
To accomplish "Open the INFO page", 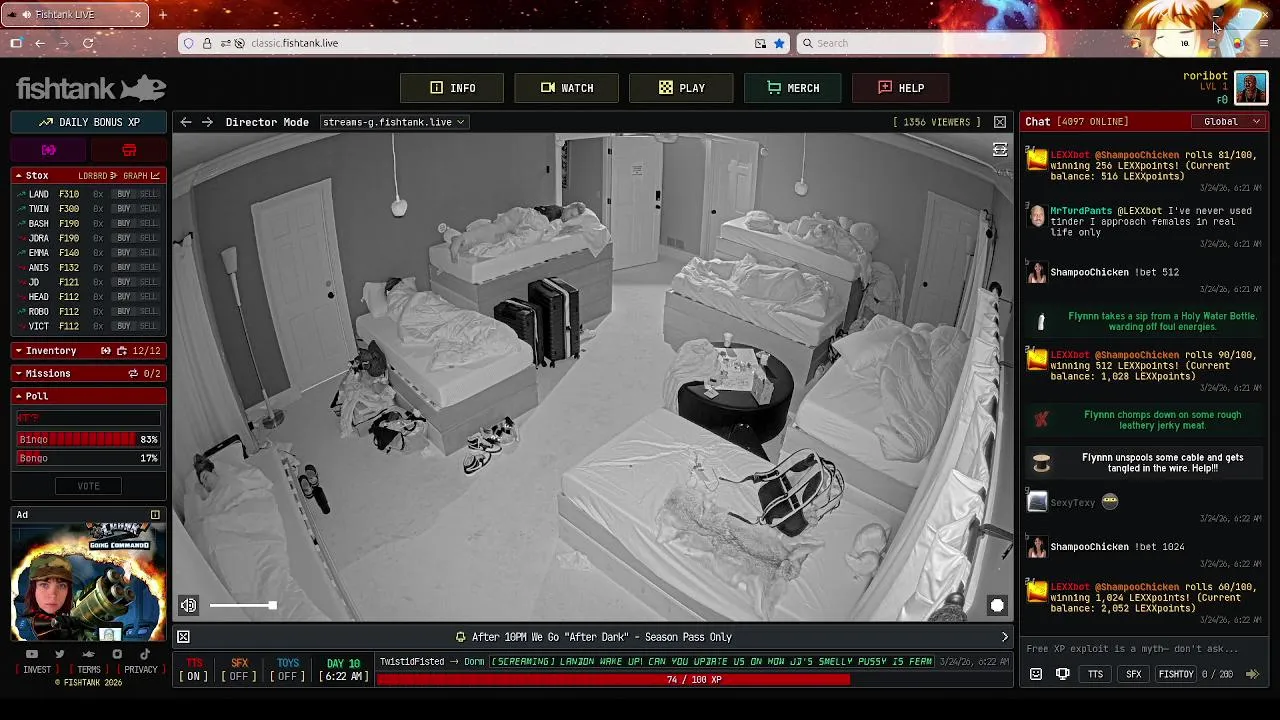I will (x=452, y=88).
